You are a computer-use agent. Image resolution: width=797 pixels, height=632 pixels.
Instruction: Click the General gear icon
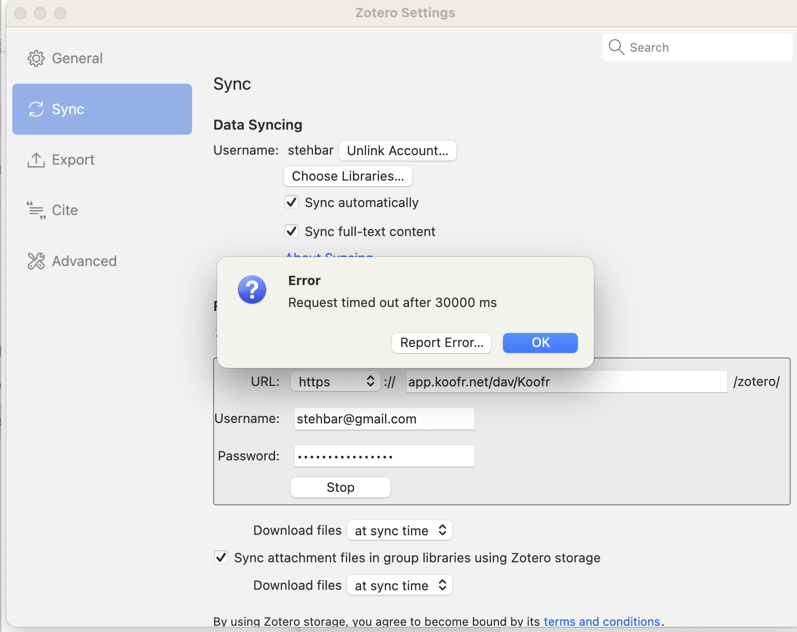36,58
